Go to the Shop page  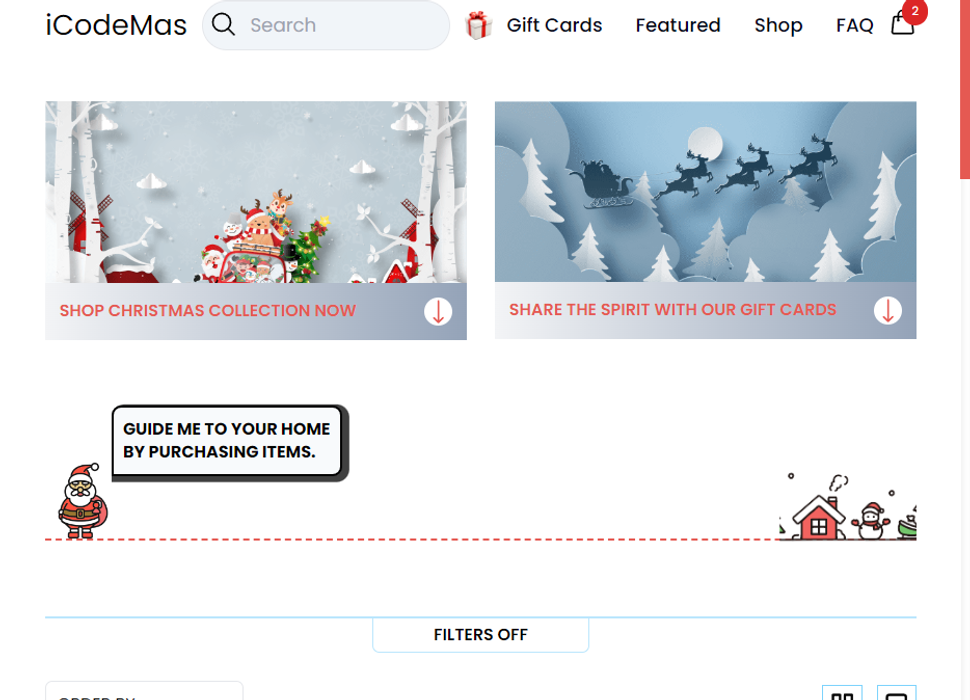click(778, 25)
